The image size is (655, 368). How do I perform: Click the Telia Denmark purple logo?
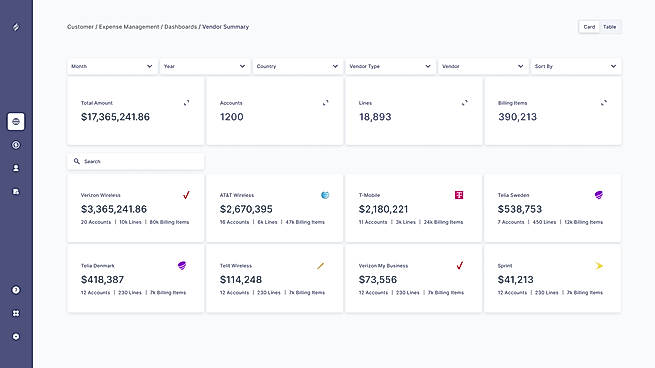[x=182, y=266]
